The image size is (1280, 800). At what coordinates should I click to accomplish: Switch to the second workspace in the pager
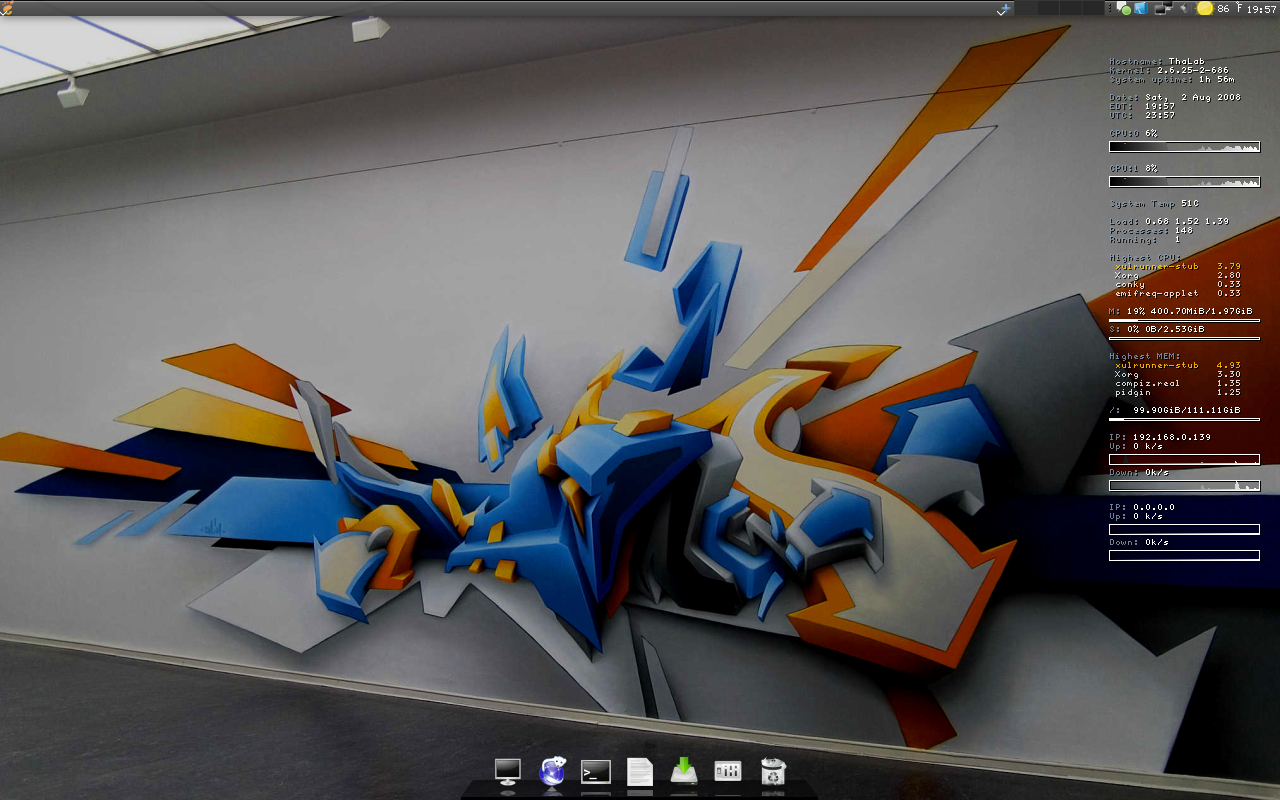point(1048,8)
